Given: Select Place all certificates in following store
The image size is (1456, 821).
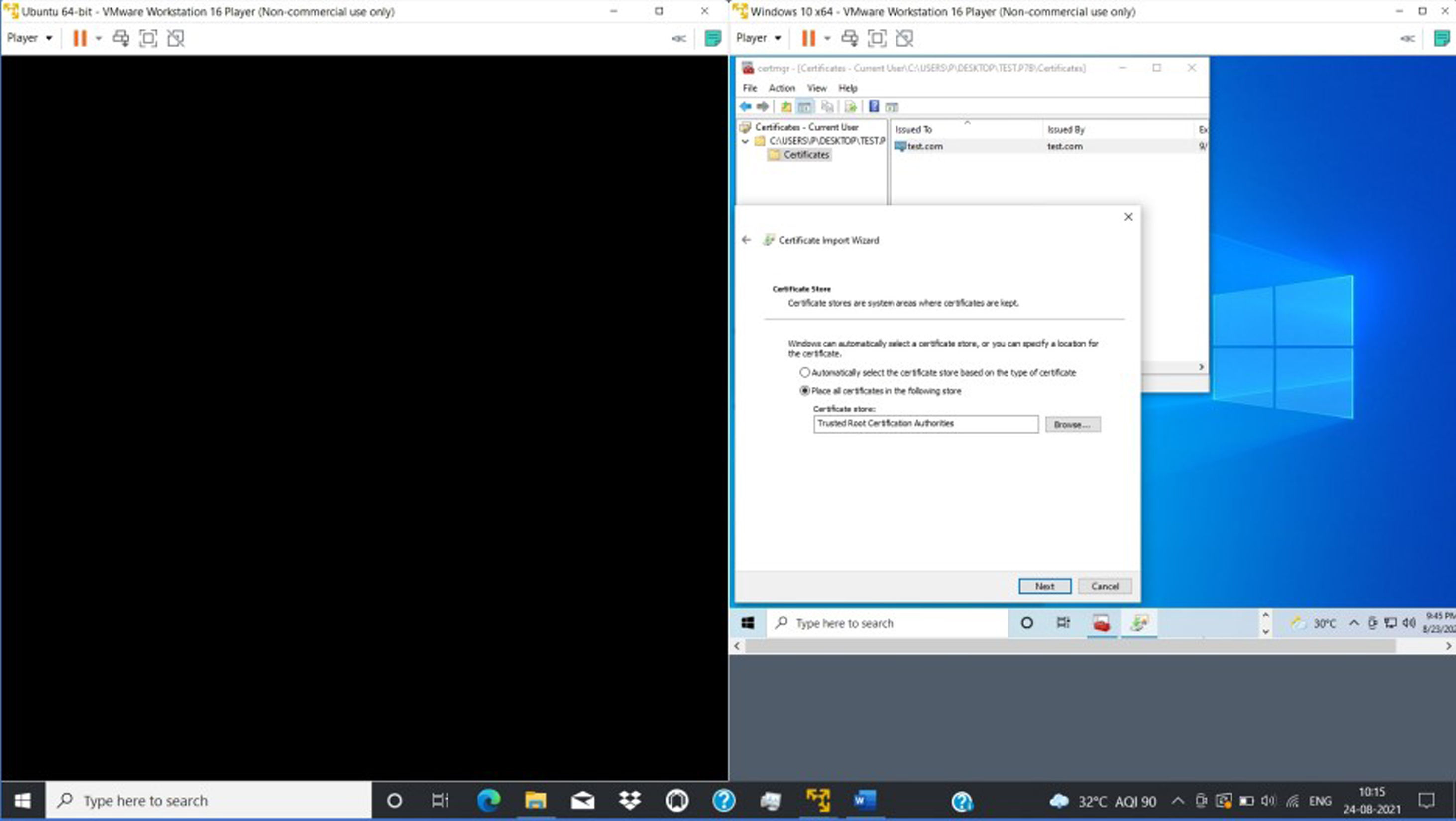Looking at the screenshot, I should (x=805, y=391).
